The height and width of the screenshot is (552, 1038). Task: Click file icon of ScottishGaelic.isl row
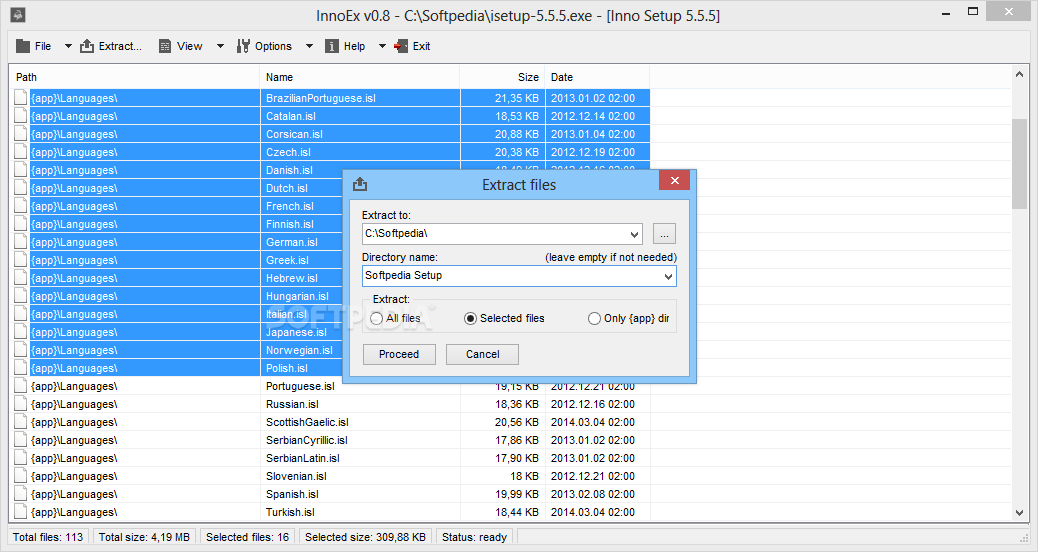point(21,422)
